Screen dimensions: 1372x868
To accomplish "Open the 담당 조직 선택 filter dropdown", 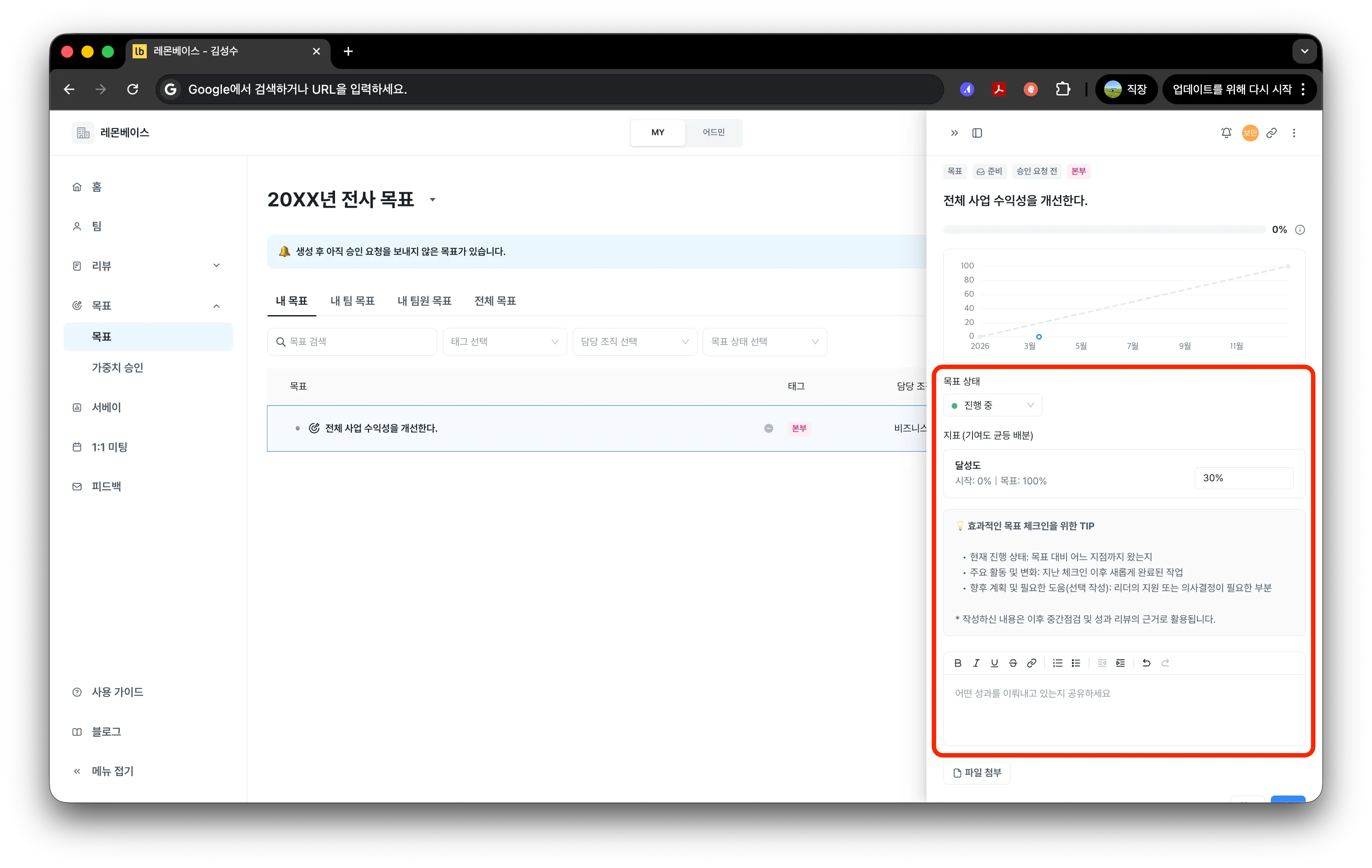I will click(634, 341).
